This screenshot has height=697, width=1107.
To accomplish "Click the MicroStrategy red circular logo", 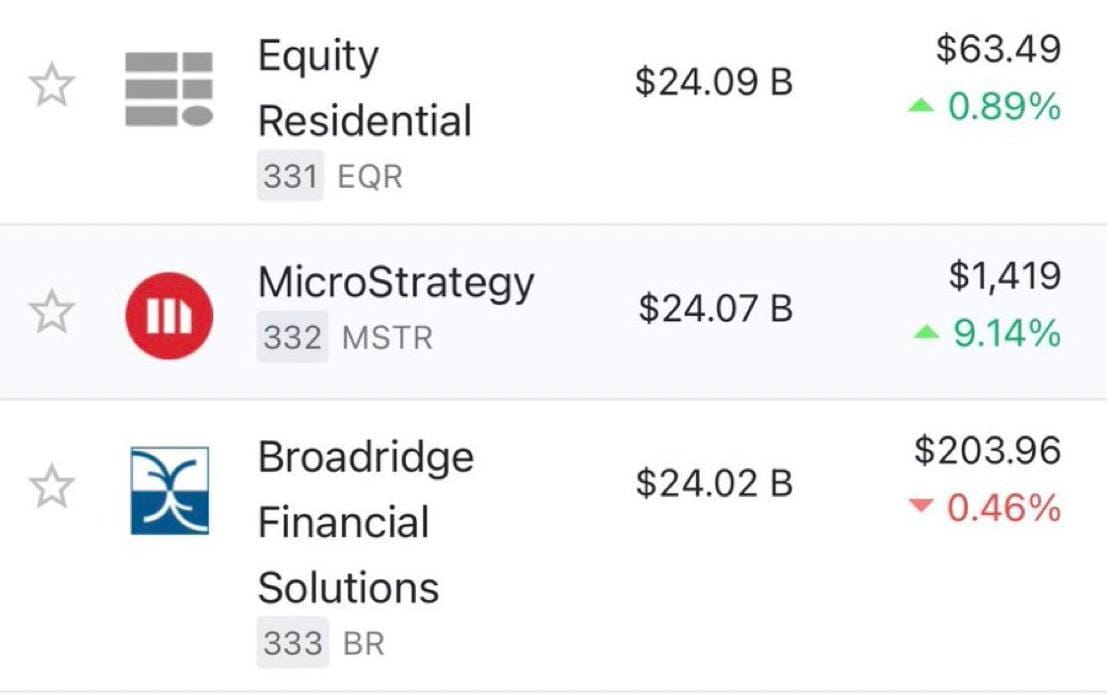I will pyautogui.click(x=166, y=313).
